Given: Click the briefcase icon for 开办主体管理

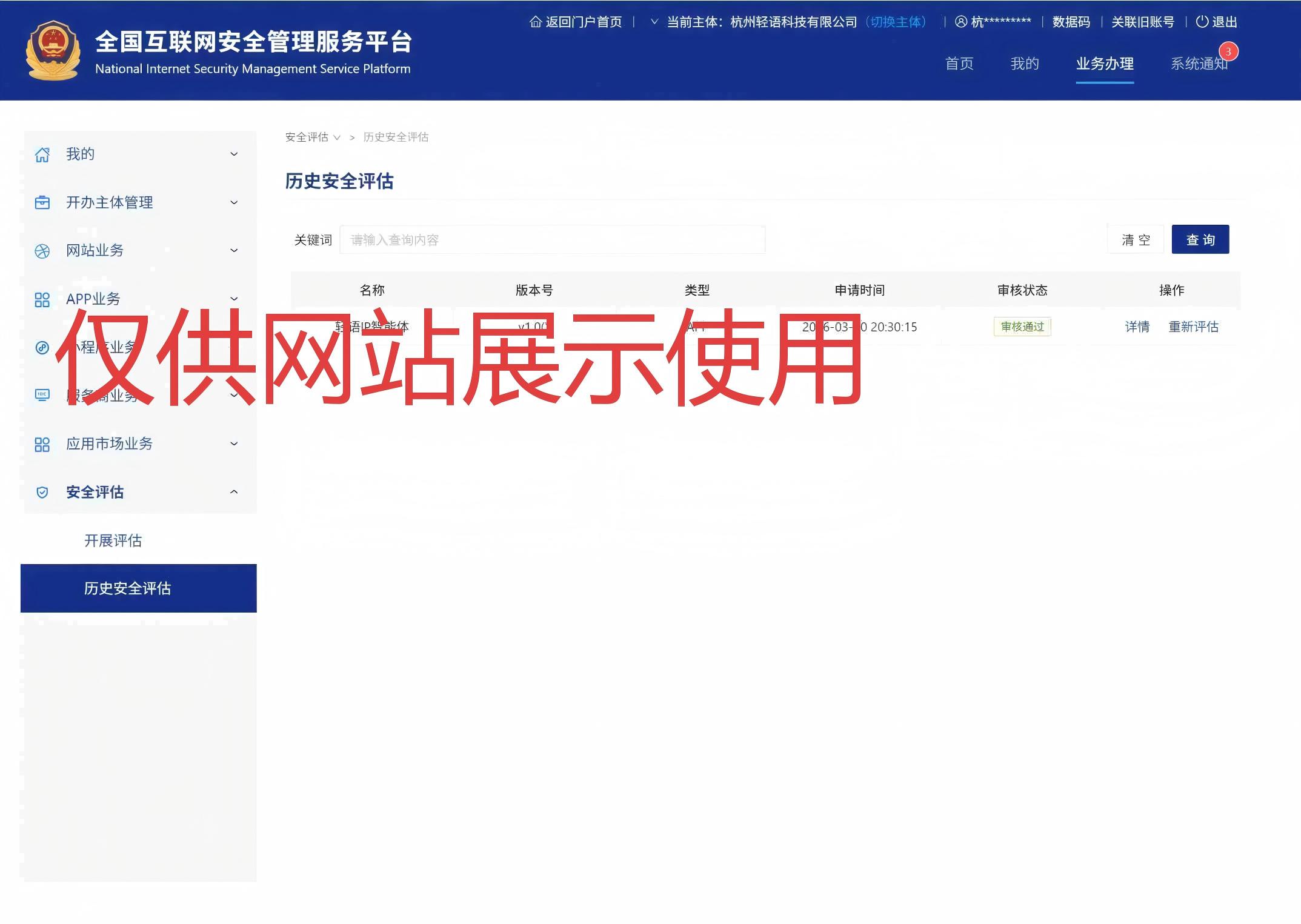Looking at the screenshot, I should (x=42, y=202).
